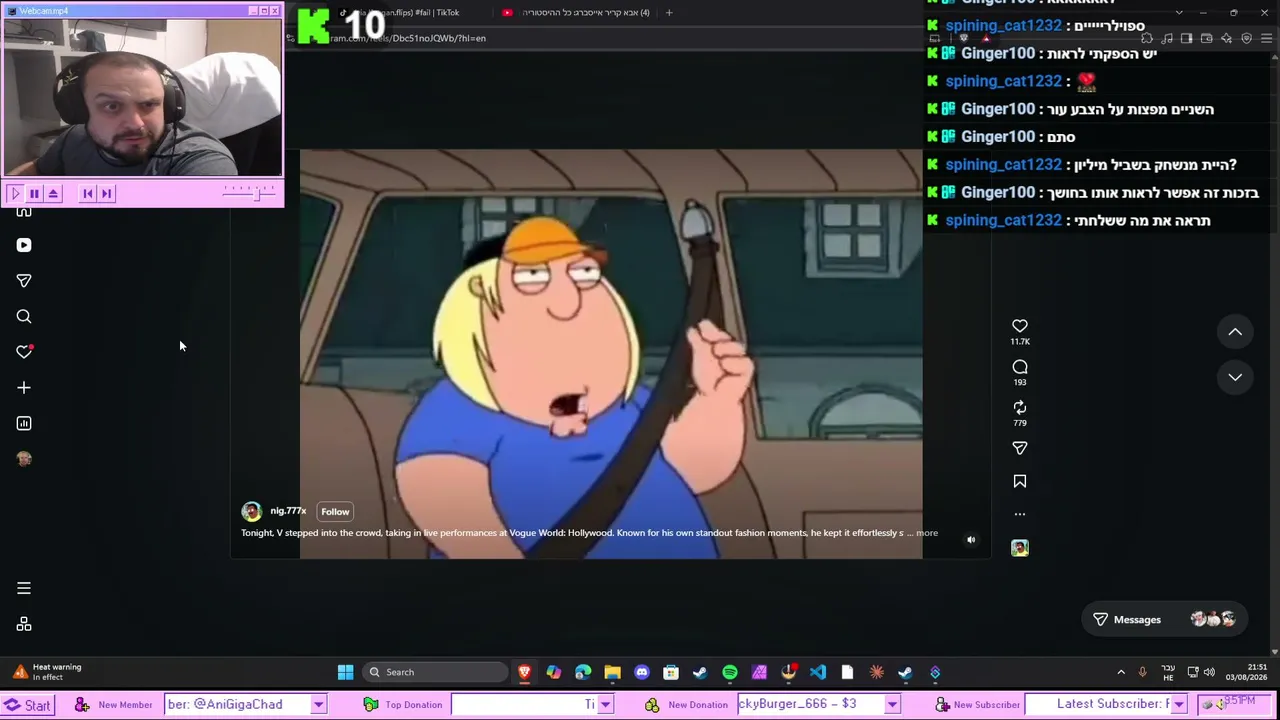Open Visual Studio Code from the taskbar

coord(818,672)
